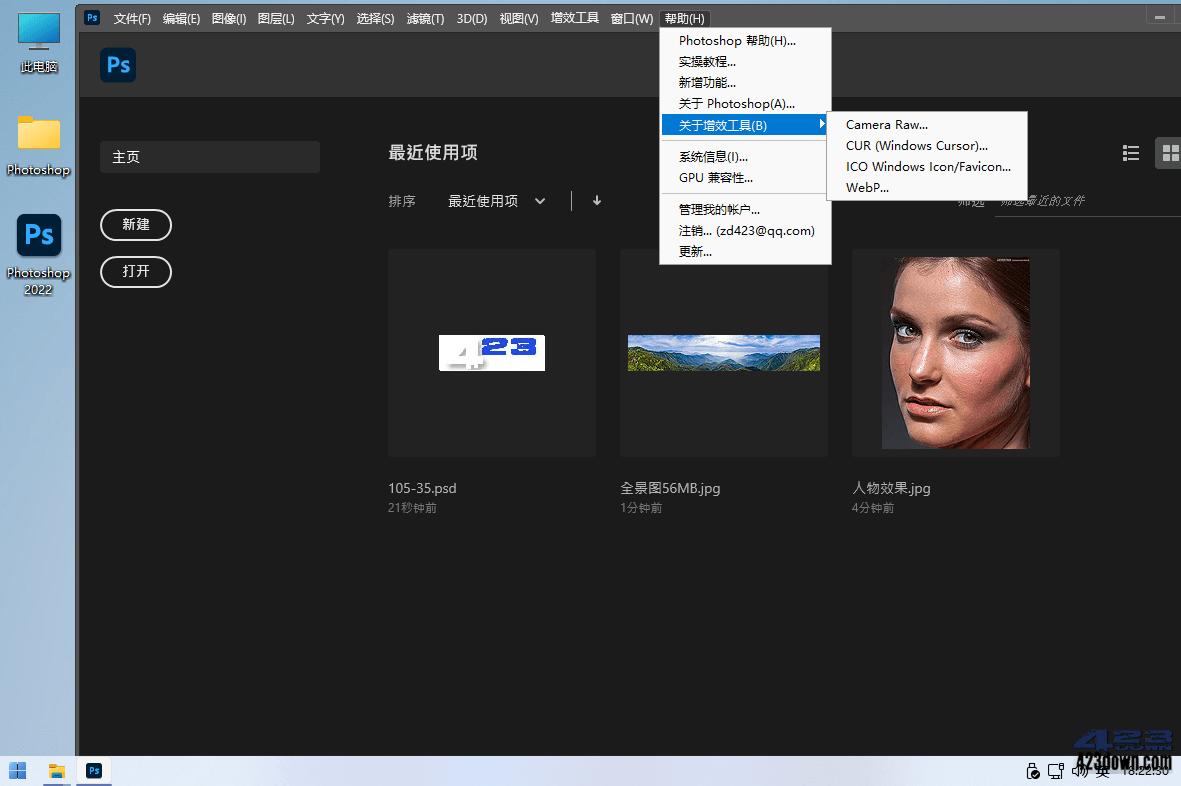Click the safely remove hardware tray icon

click(1033, 770)
